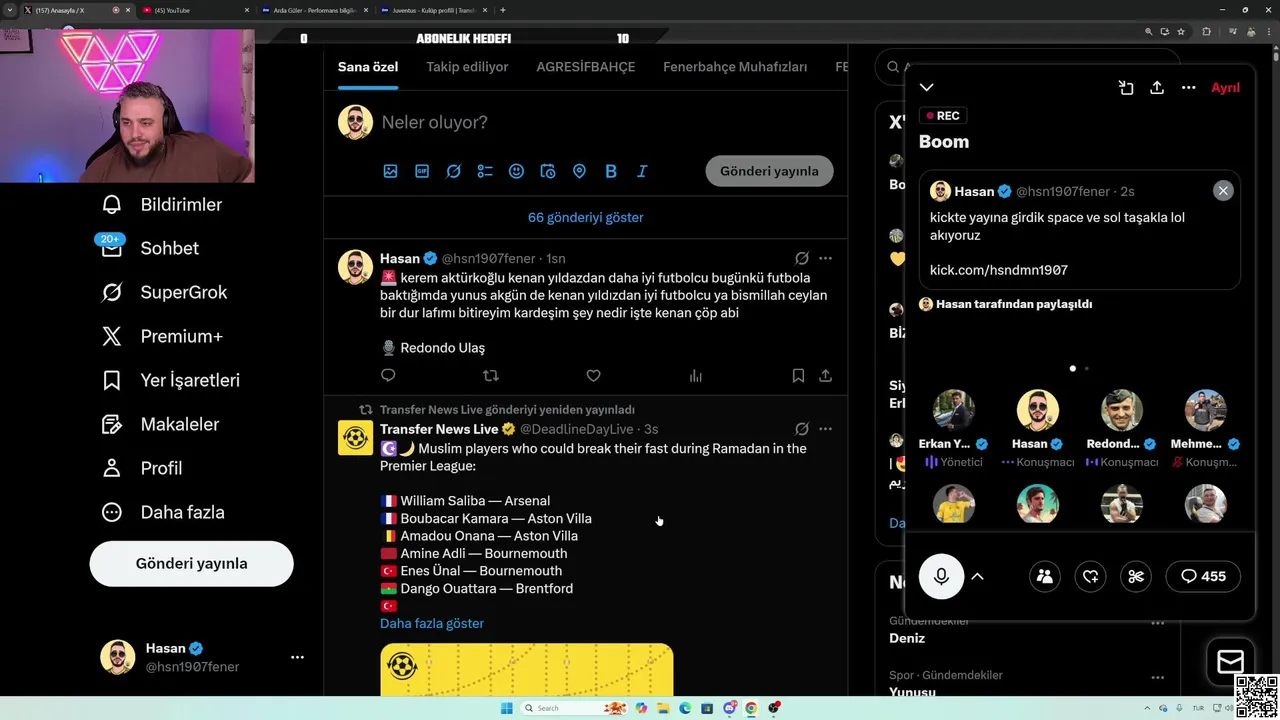Image resolution: width=1280 pixels, height=720 pixels.
Task: Open Yer İşaretleri bookmarks
Action: [171, 380]
